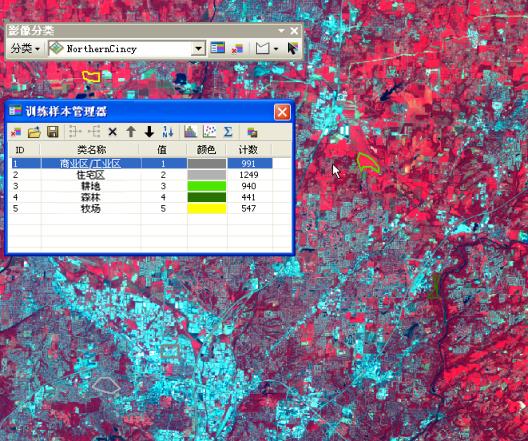
Task: Click the clear training samples toolbar icon
Action: pos(237,48)
